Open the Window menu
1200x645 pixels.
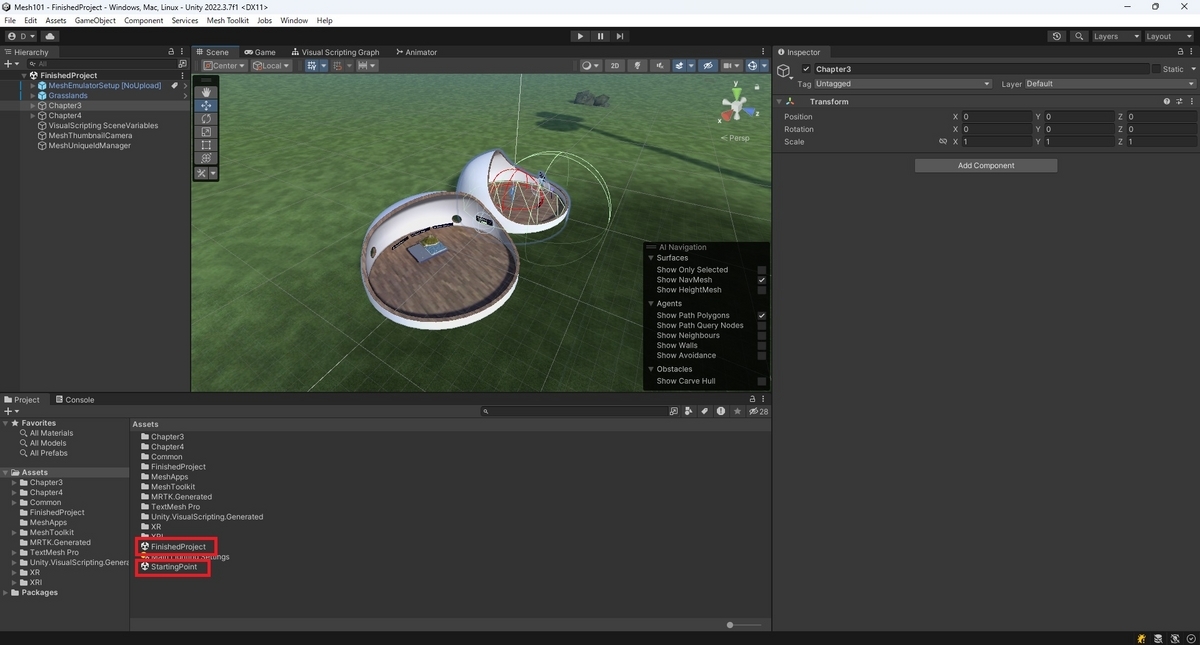click(x=294, y=20)
